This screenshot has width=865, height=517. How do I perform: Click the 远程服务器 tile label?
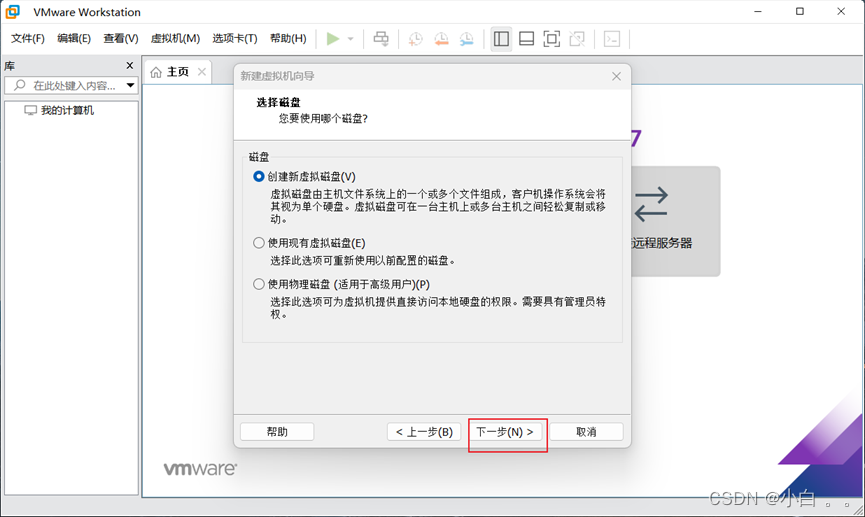pos(662,243)
